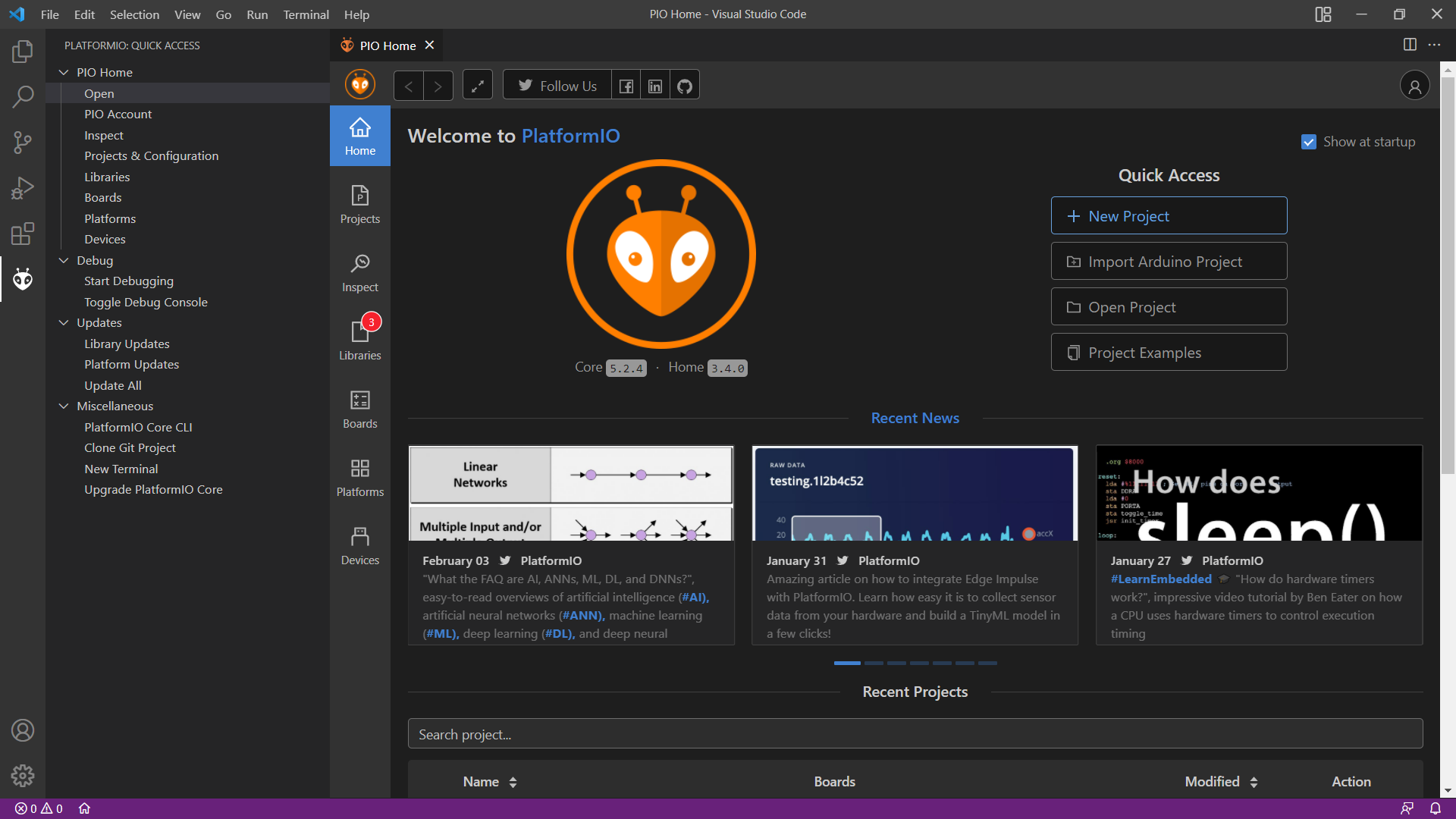Screen dimensions: 1456x819
Task: Browse Project Examples
Action: pyautogui.click(x=1169, y=353)
